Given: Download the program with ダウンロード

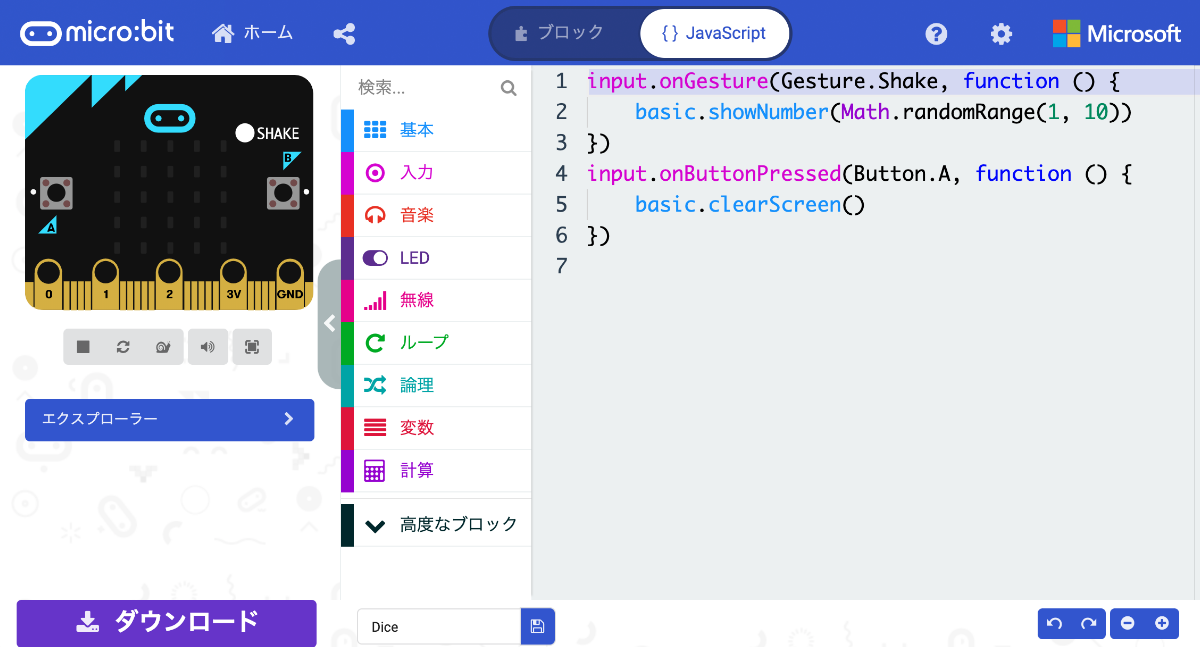Looking at the screenshot, I should (x=166, y=623).
